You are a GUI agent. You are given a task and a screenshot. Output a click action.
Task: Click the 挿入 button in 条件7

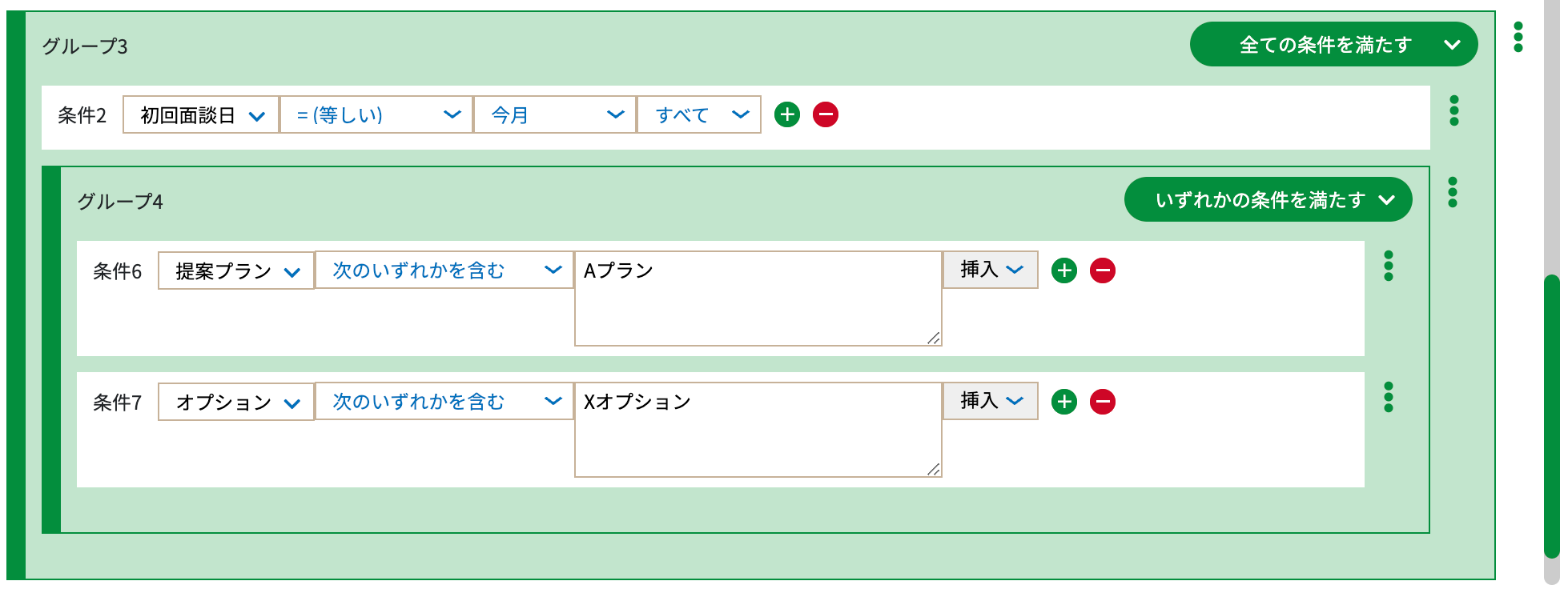click(x=991, y=401)
